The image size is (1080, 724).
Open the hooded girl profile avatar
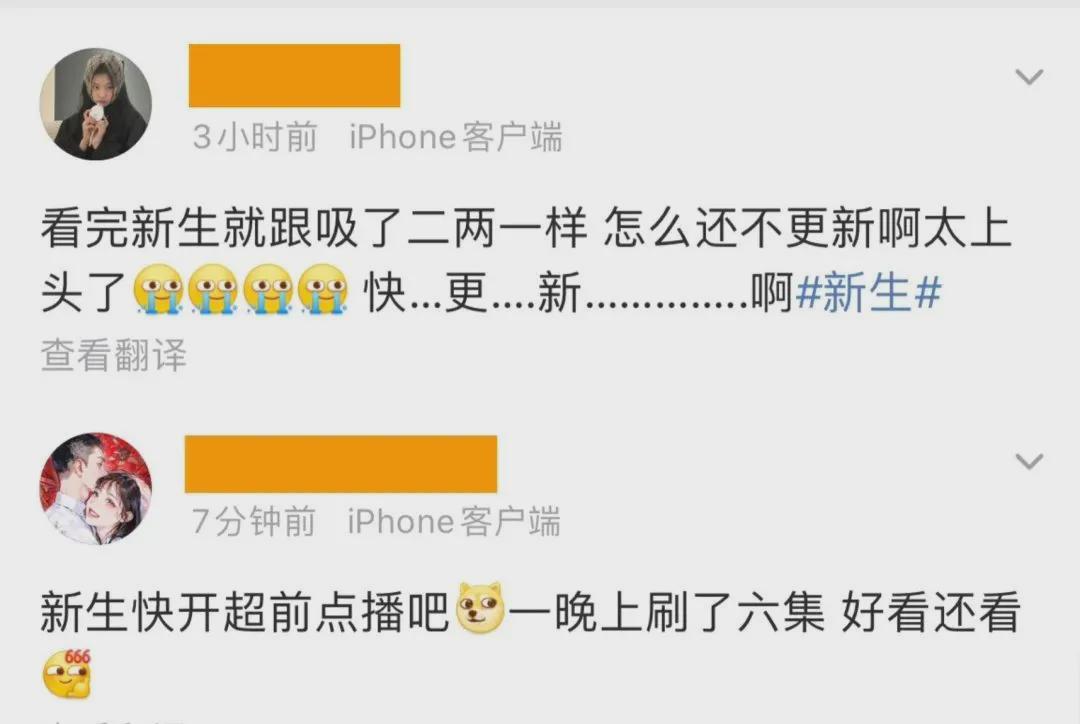click(96, 104)
